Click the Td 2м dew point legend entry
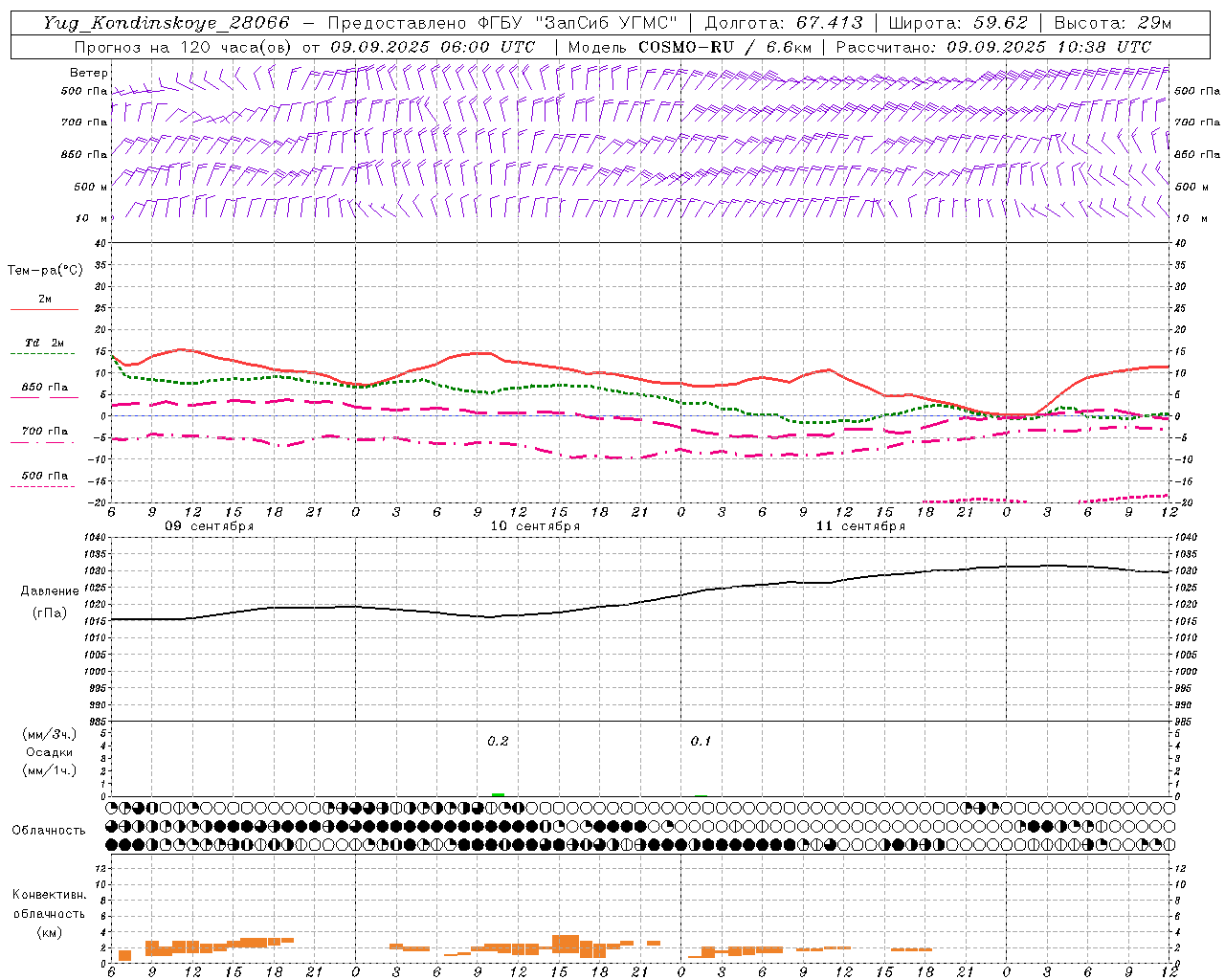This screenshot has width=1225, height=980. pyautogui.click(x=45, y=343)
